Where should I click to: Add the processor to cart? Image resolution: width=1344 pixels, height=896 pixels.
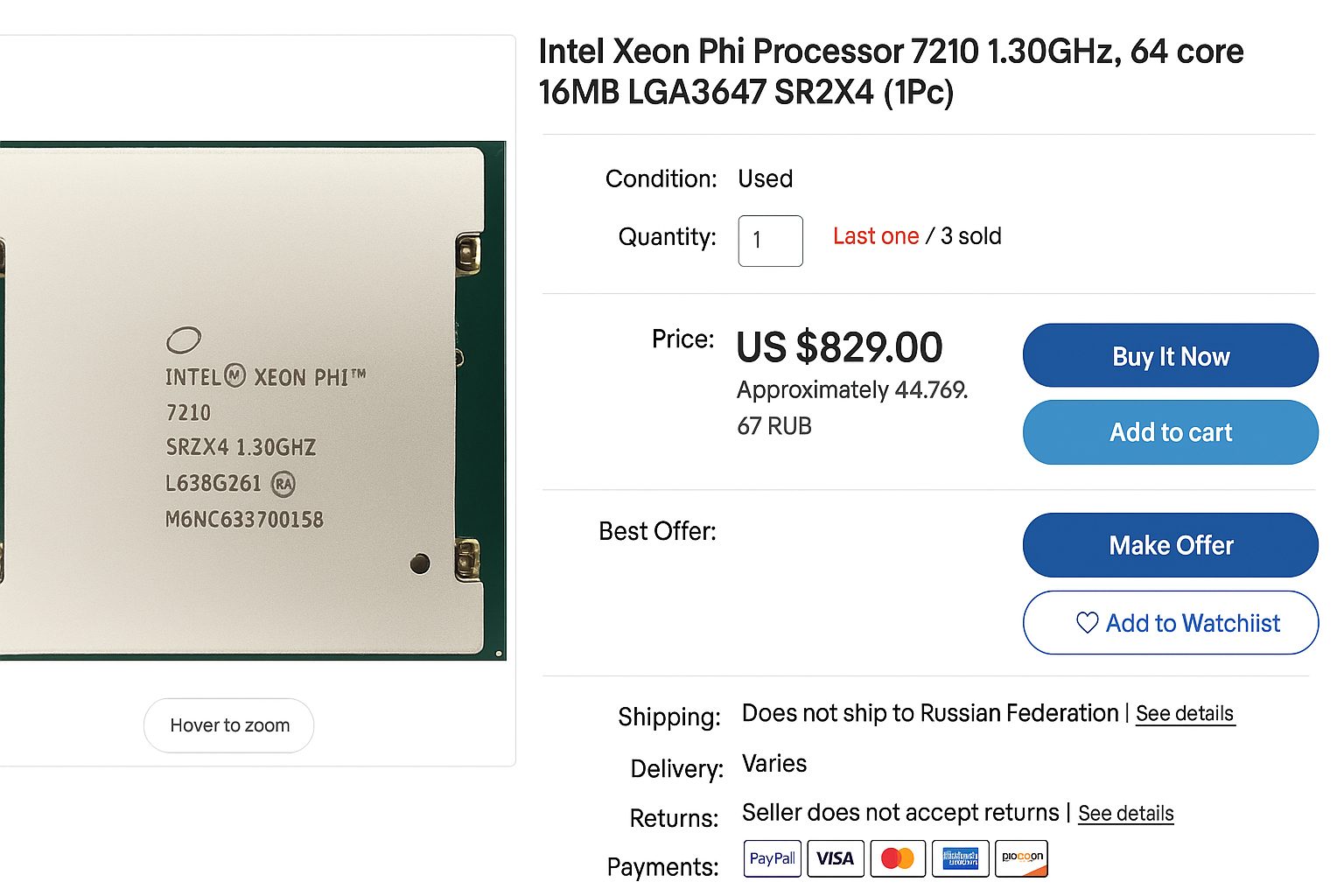coord(1171,432)
